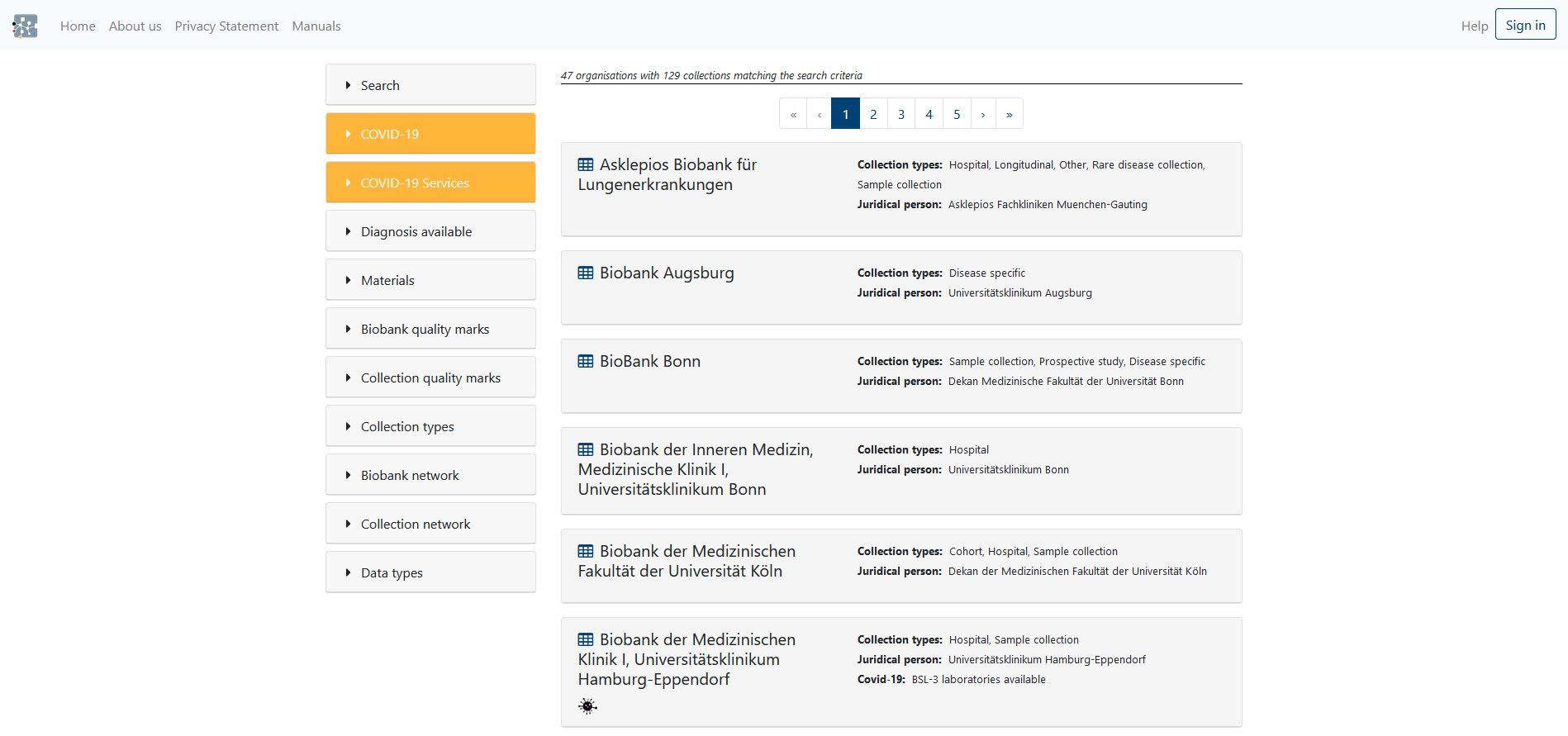
Task: Click 'Universitätsklinikum Bonn' juridical person
Action: [x=1009, y=469]
